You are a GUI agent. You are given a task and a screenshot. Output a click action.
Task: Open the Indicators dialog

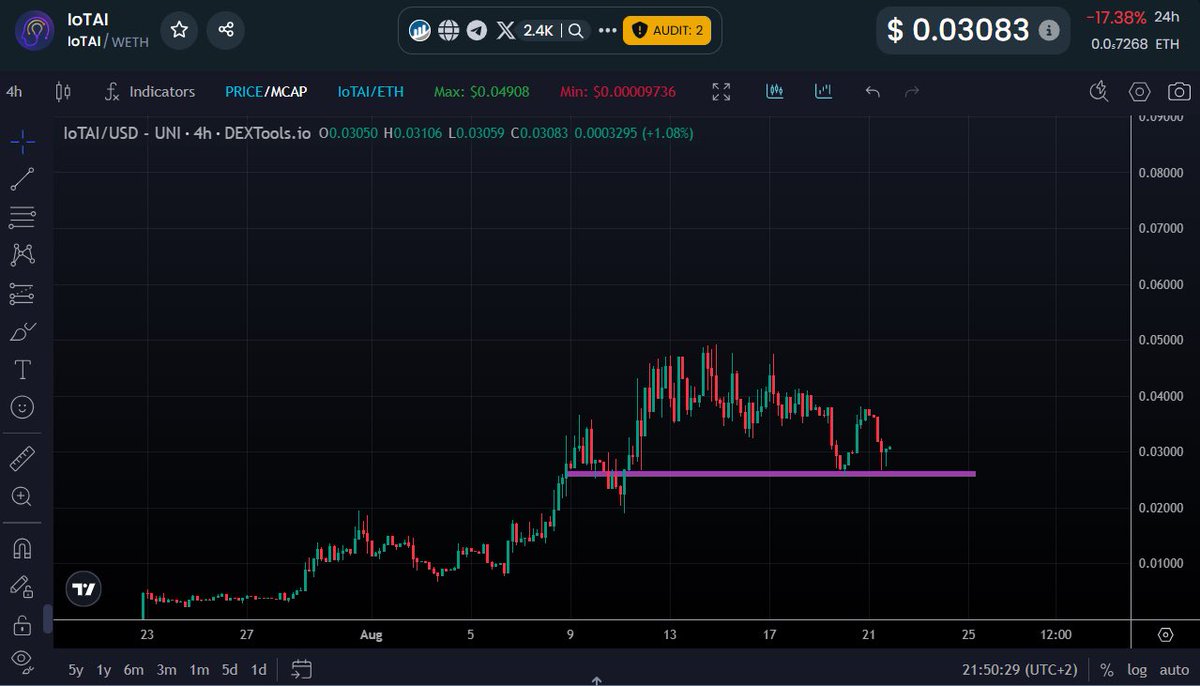click(x=148, y=91)
